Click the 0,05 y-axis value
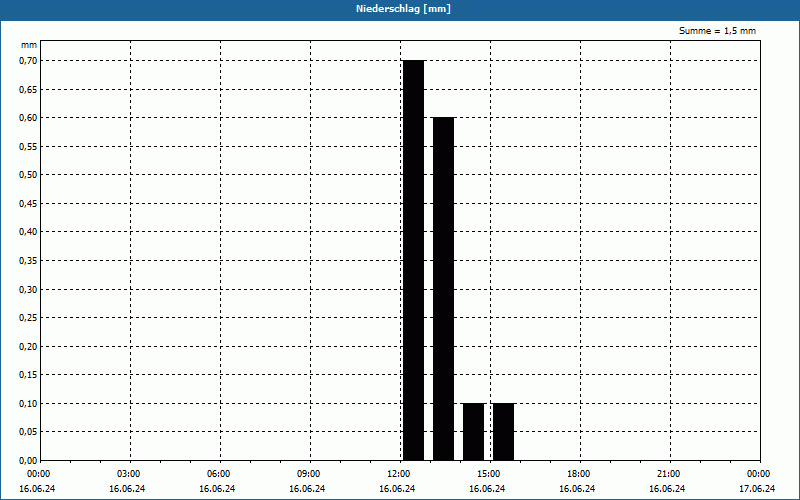This screenshot has height=500, width=800. 28,432
